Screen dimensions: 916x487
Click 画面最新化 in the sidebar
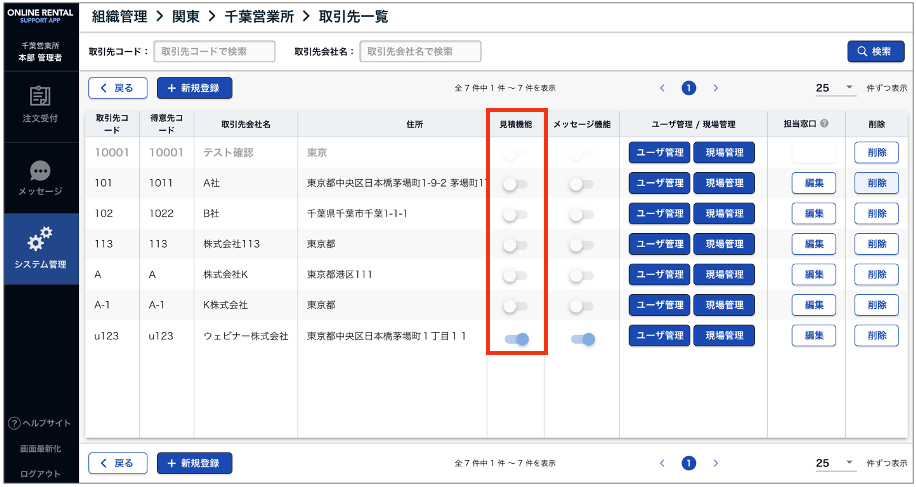[x=40, y=450]
